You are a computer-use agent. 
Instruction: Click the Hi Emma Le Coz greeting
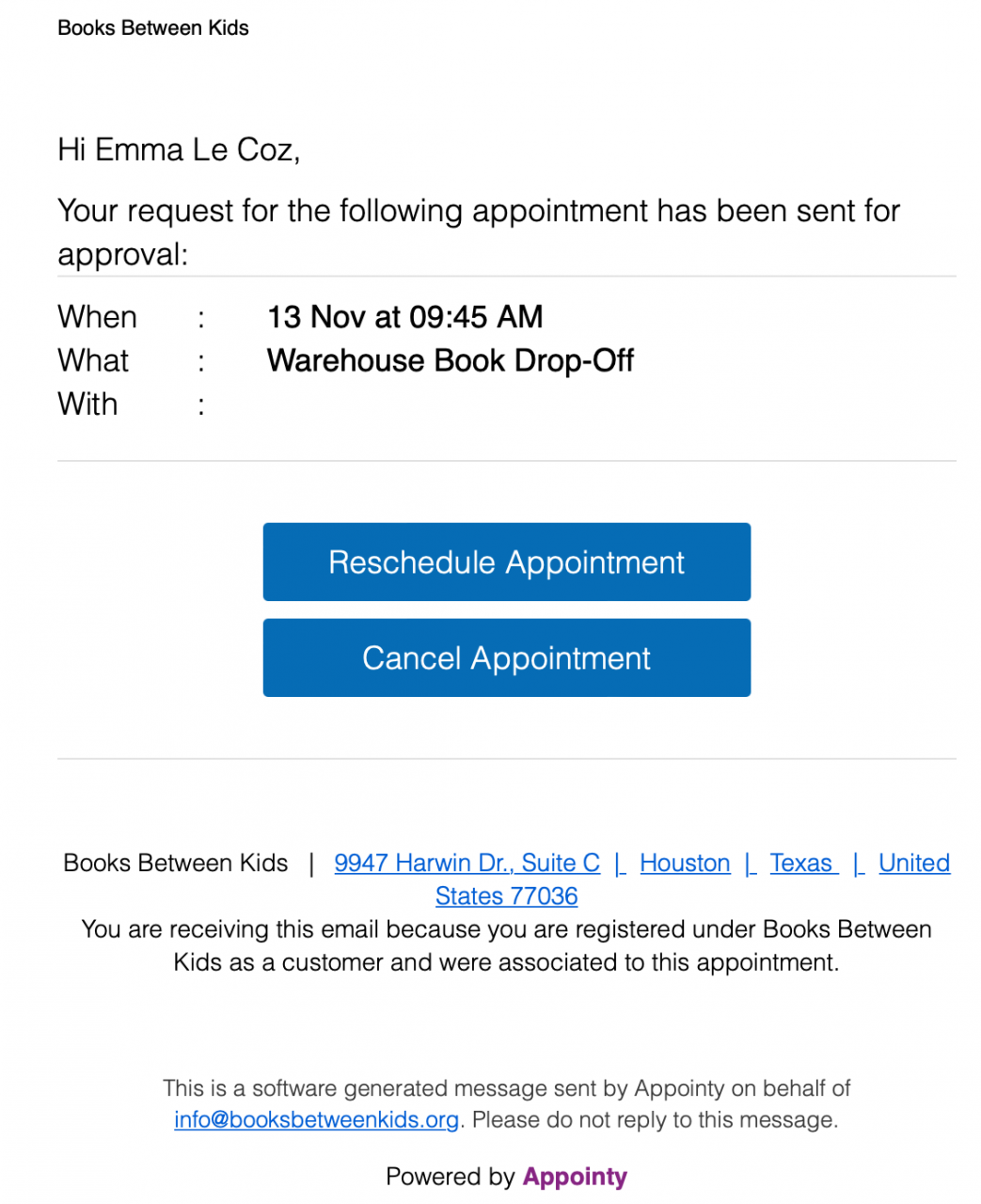pyautogui.click(x=179, y=150)
